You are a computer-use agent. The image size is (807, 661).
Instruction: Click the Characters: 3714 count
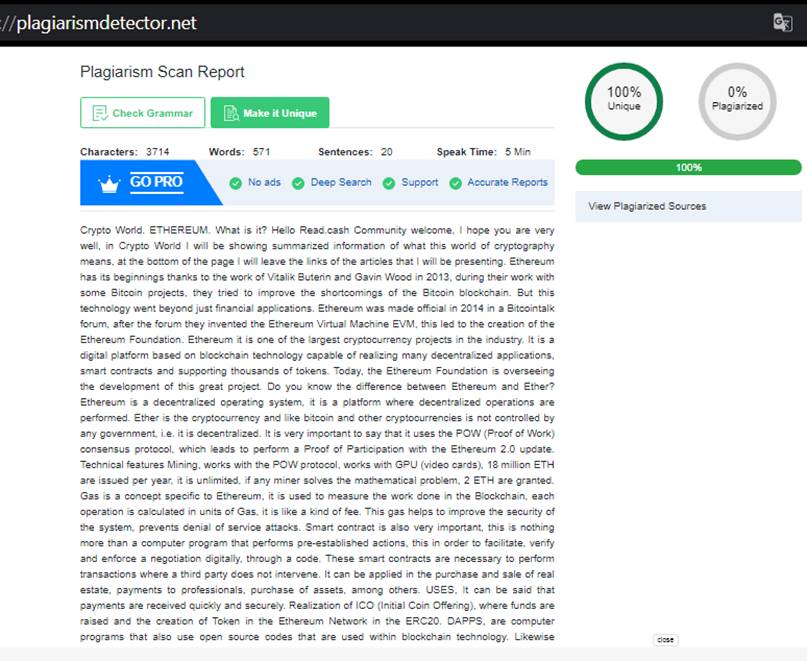point(125,152)
